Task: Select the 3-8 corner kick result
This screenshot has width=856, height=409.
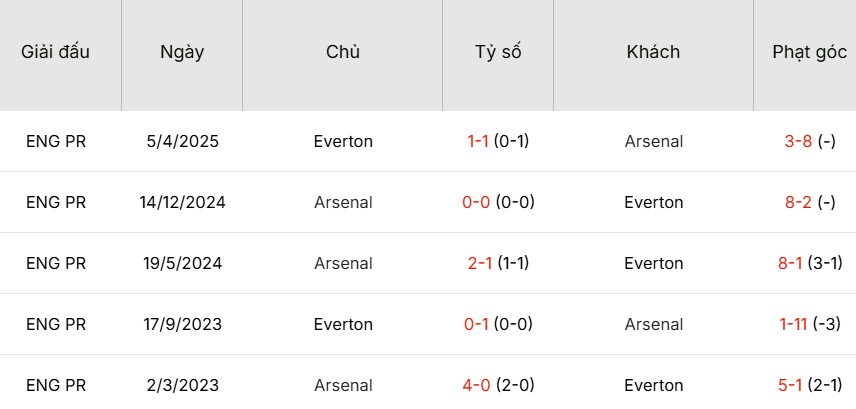Action: pyautogui.click(x=798, y=141)
